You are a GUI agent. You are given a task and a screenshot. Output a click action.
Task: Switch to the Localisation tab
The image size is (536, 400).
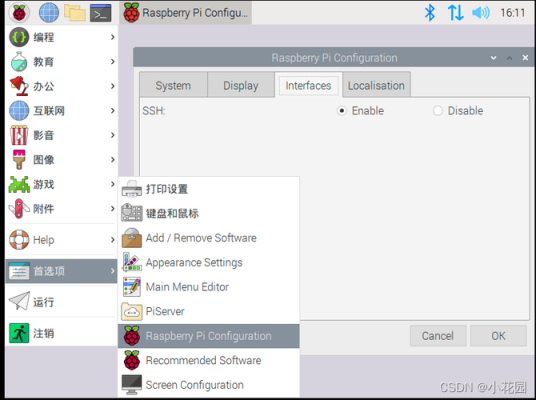click(x=376, y=85)
